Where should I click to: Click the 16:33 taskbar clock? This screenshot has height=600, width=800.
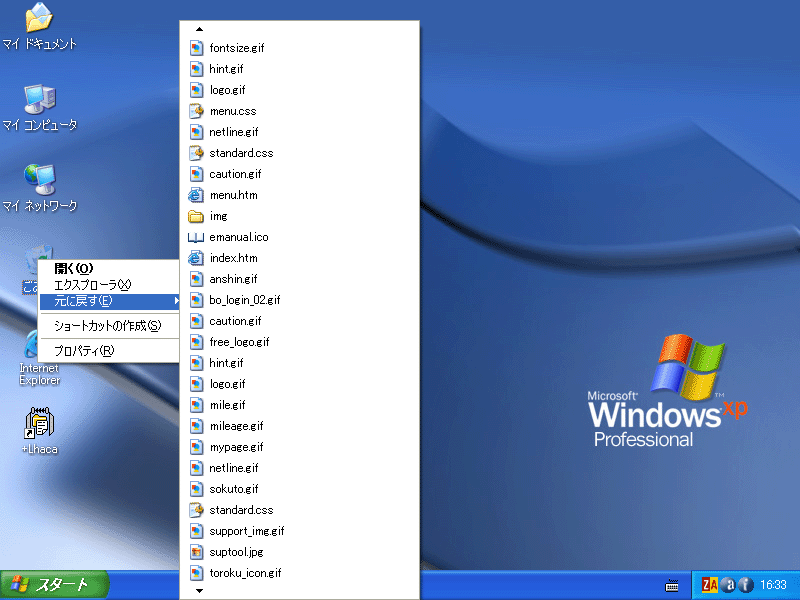coord(773,585)
